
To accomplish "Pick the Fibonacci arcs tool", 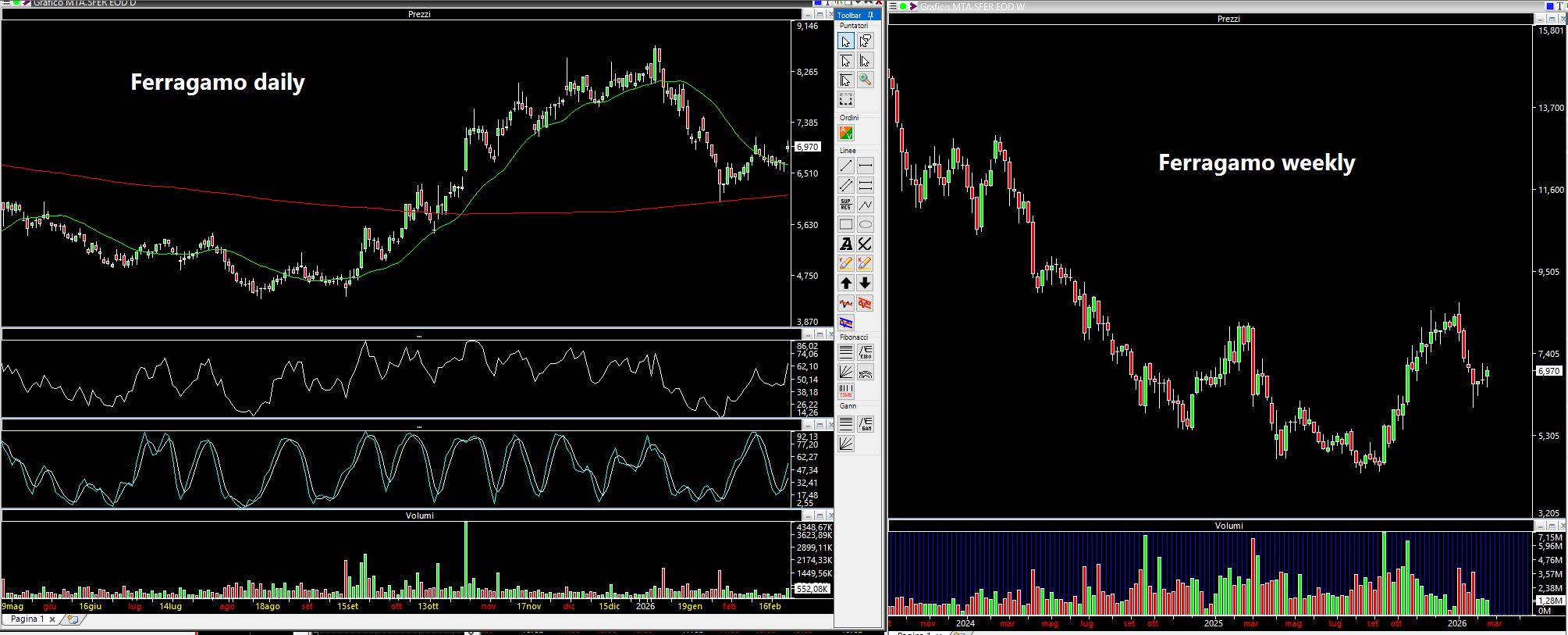I will tap(865, 373).
